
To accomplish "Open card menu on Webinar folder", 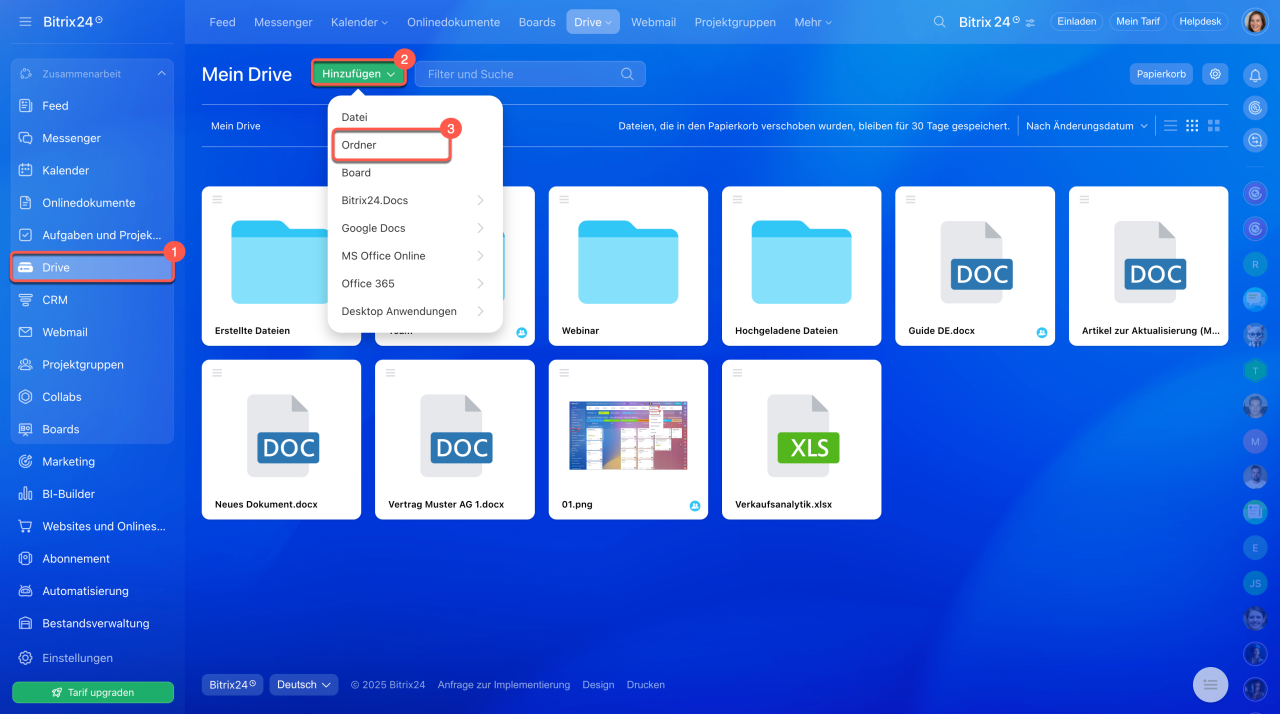I will point(563,200).
